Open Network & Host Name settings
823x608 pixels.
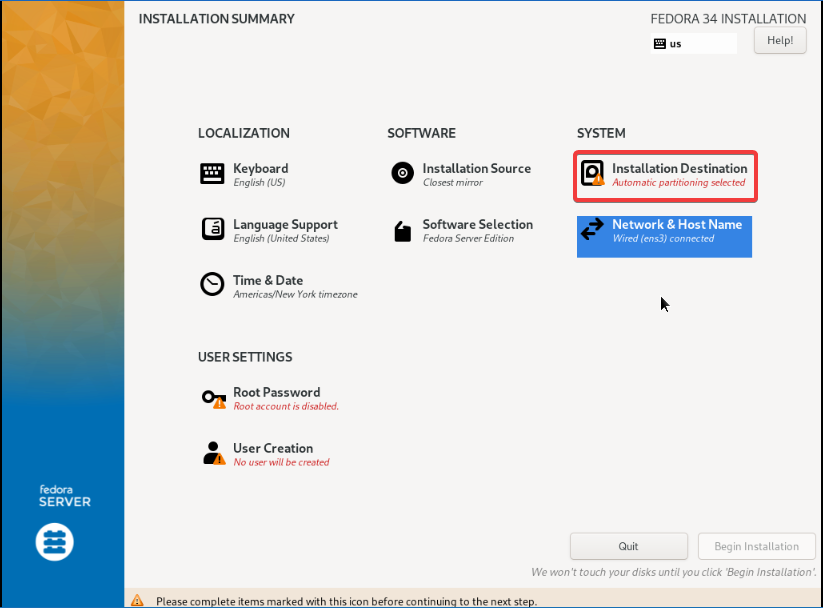pos(677,225)
